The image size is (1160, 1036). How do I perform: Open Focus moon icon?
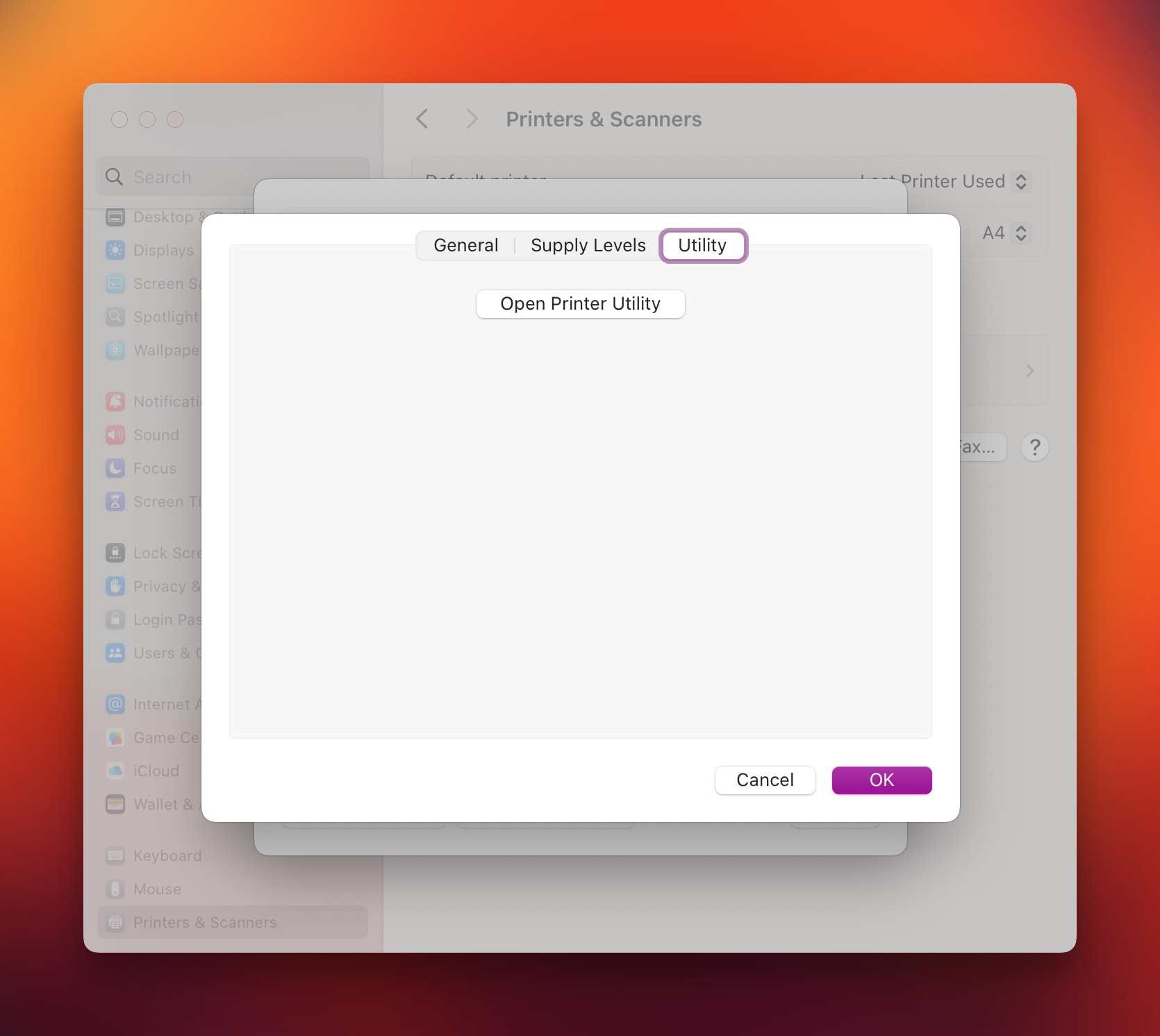click(x=115, y=468)
